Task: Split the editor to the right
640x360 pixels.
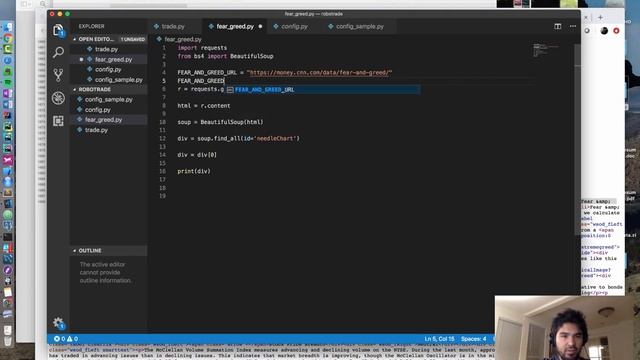Action: [558, 26]
